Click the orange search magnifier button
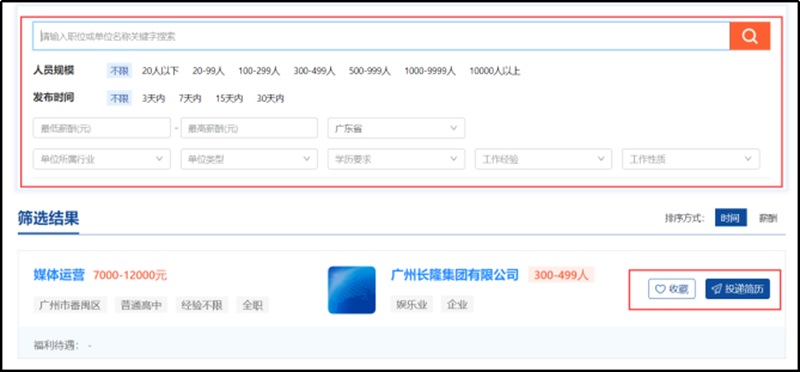 point(749,36)
